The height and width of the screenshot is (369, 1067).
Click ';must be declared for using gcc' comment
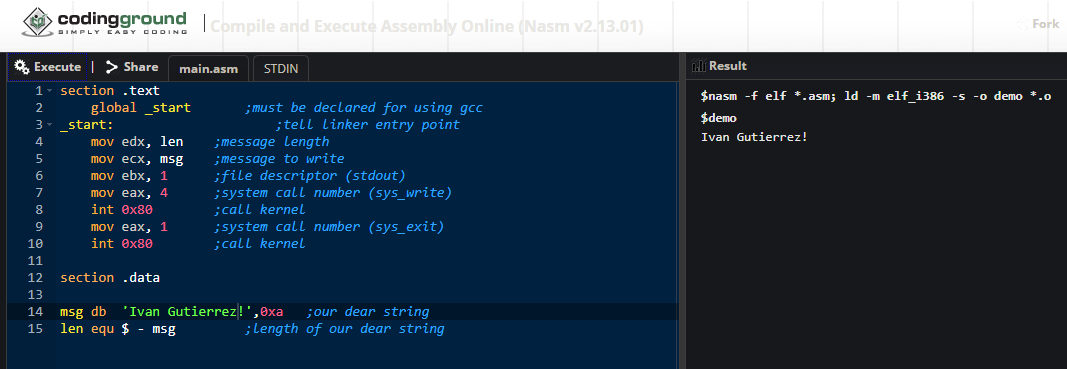click(363, 108)
